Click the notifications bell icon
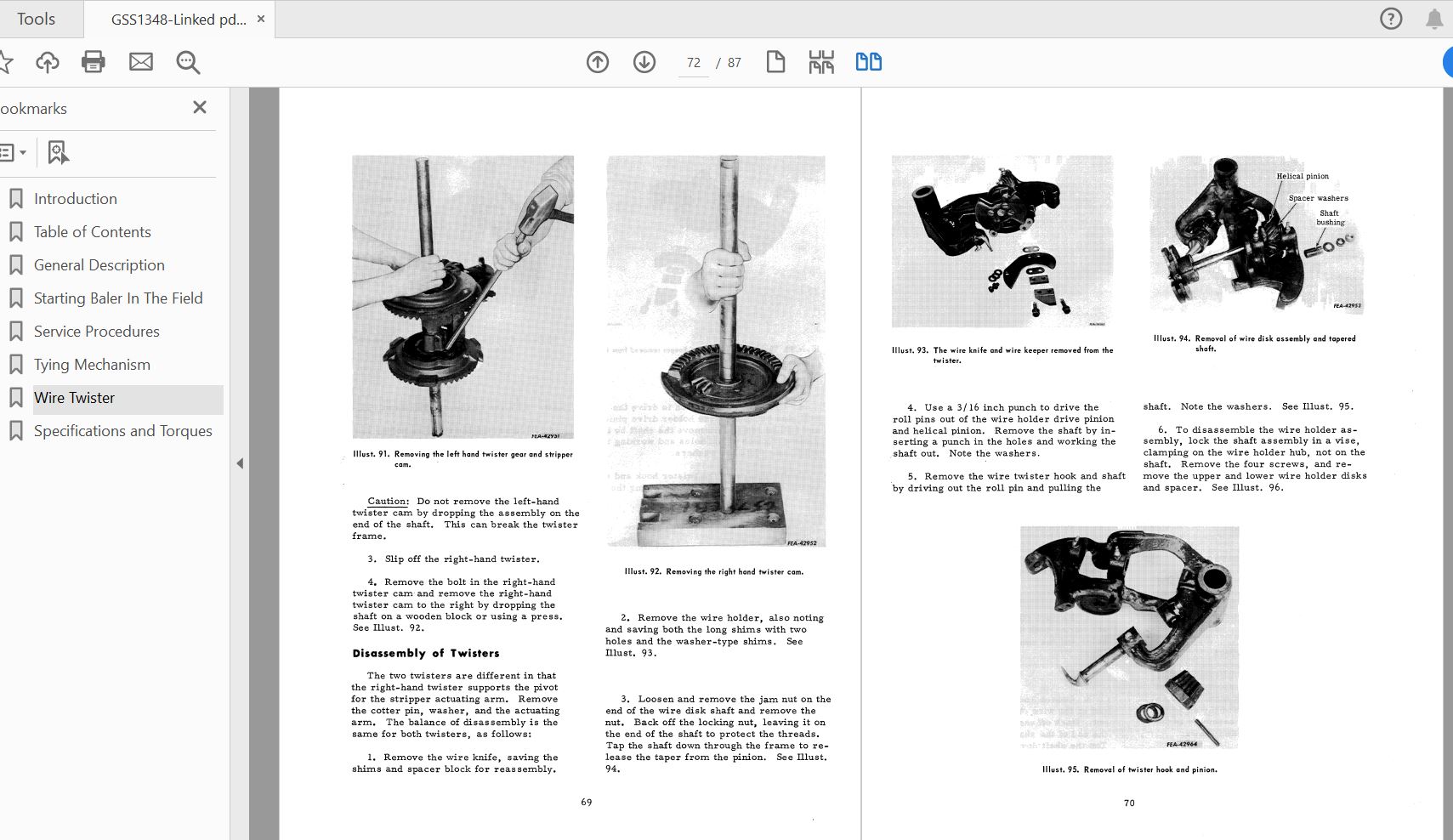The height and width of the screenshot is (840, 1453). pos(1434,19)
